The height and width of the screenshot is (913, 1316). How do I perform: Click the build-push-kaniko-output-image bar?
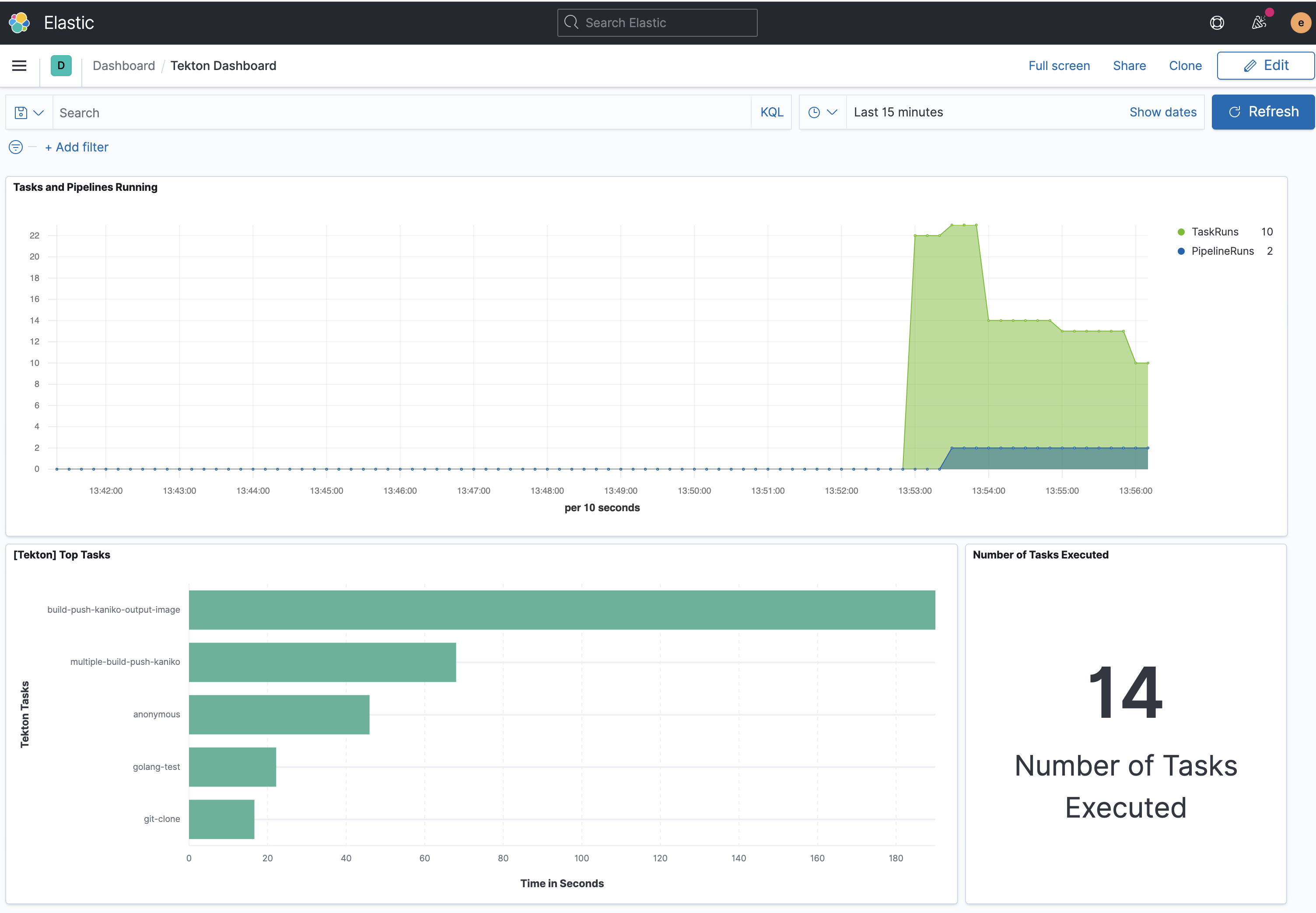pyautogui.click(x=562, y=610)
